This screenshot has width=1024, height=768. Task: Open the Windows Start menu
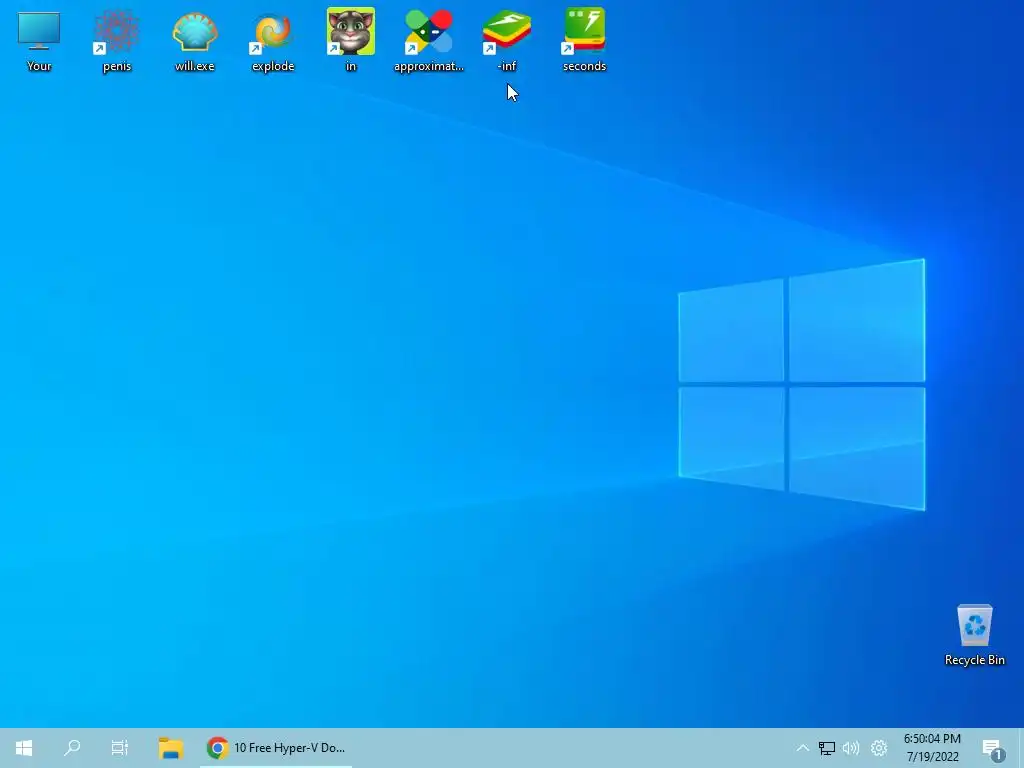[x=24, y=748]
